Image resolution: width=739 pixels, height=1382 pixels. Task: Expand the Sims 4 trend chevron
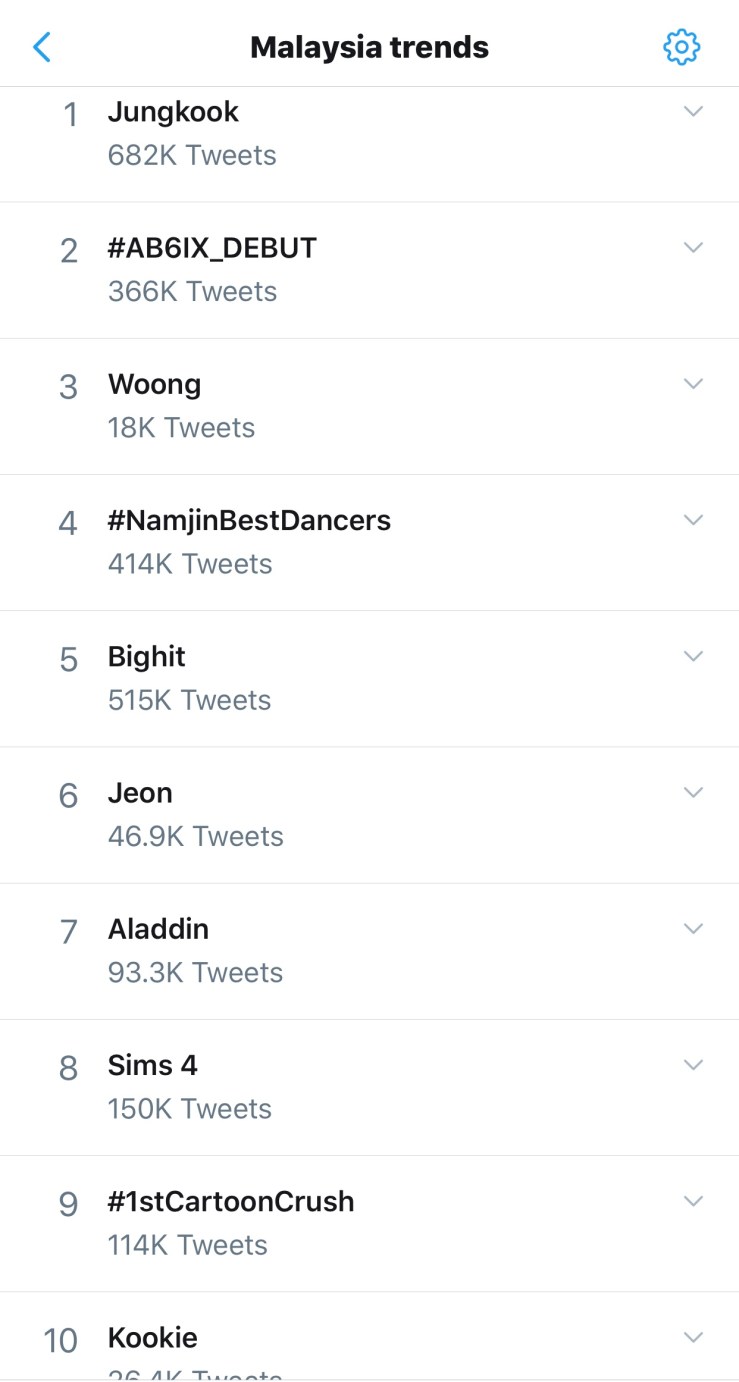pos(693,1064)
